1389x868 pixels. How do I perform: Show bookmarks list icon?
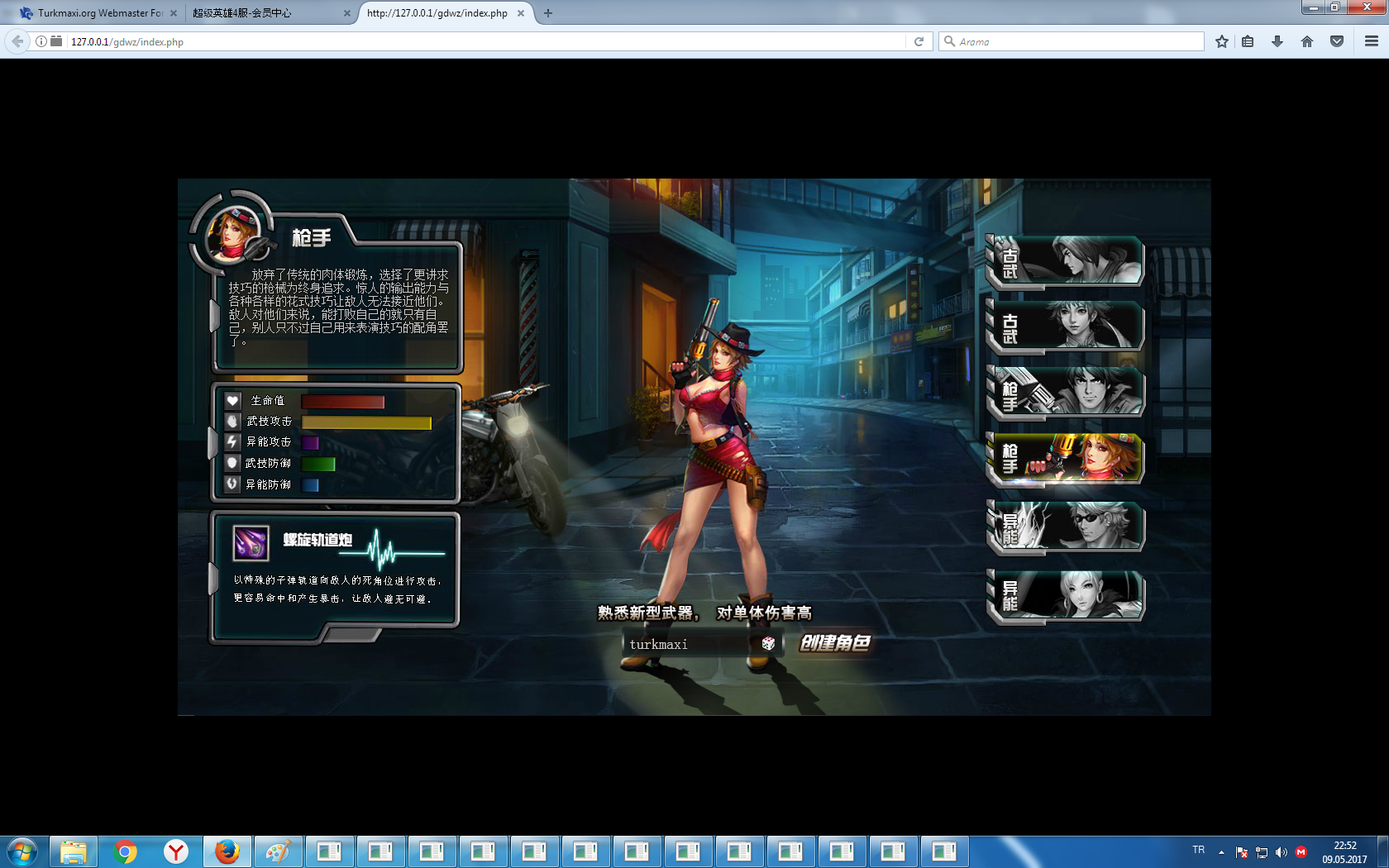pos(1248,41)
